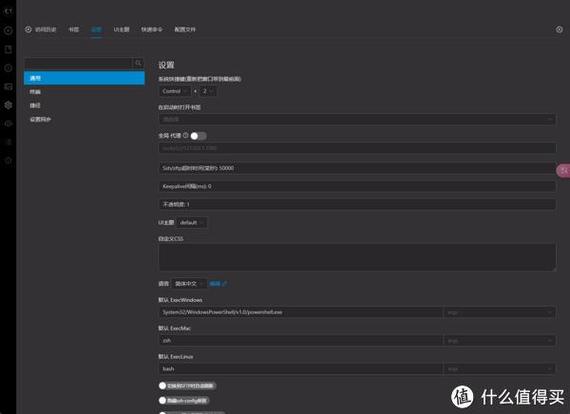Switch to the UI主题 tab

121,29
